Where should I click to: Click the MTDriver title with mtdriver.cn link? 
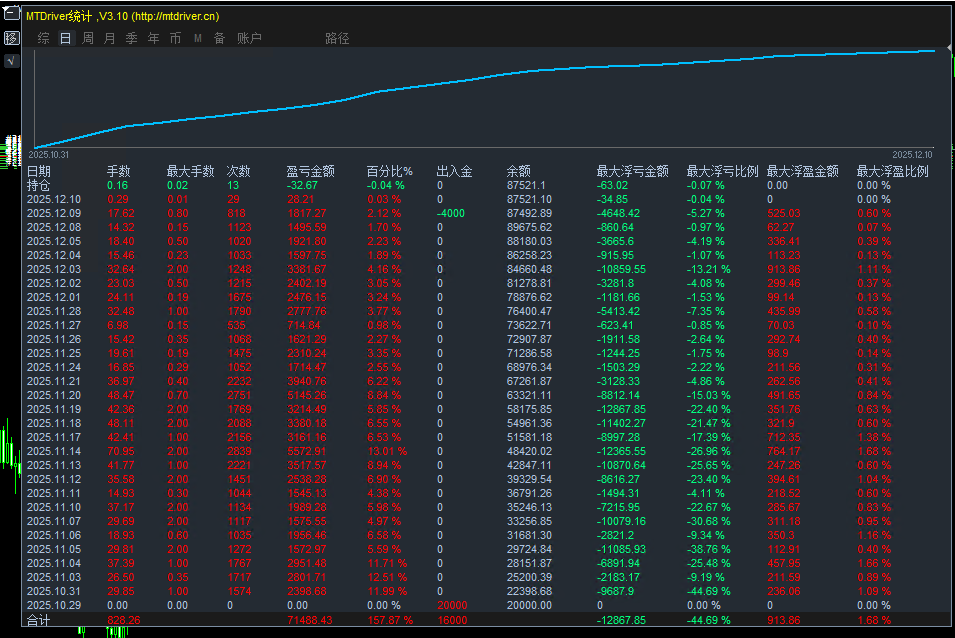click(x=123, y=16)
